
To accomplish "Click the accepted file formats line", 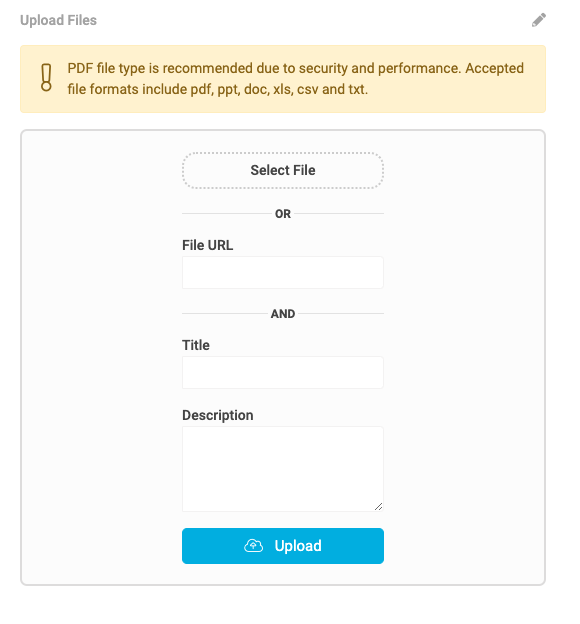I will pos(217,89).
